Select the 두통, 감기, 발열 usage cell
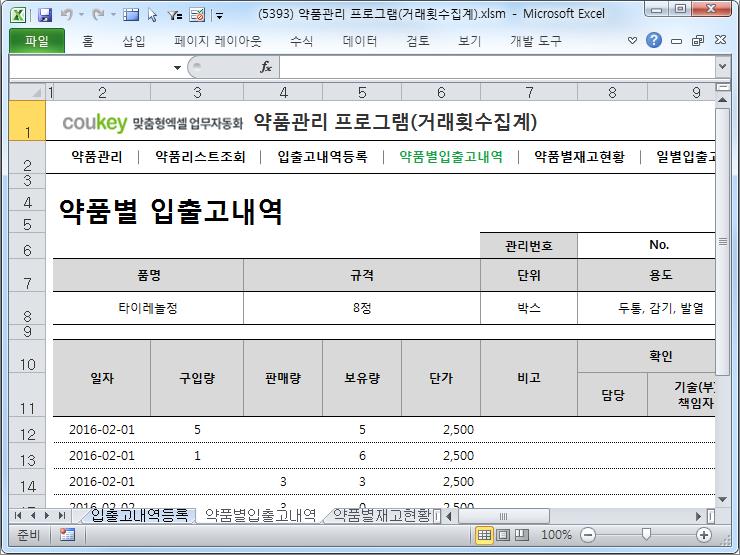The width and height of the screenshot is (740, 555). 647,308
